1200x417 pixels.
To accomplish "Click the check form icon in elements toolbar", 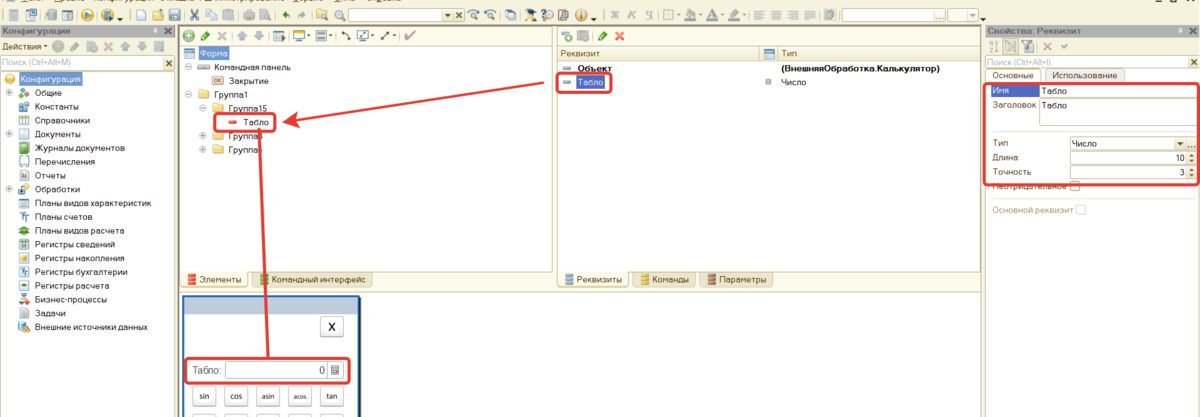I will click(x=410, y=36).
